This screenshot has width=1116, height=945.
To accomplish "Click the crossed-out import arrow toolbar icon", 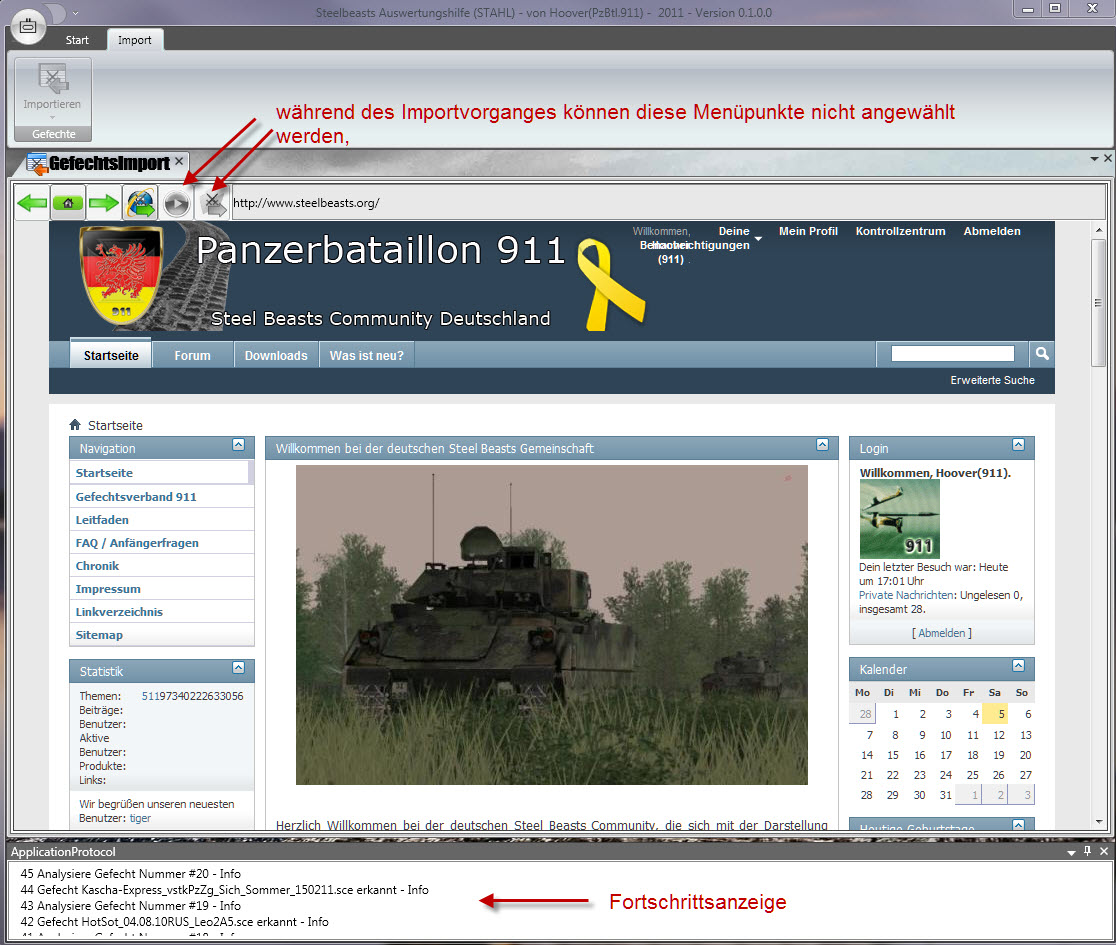I will [x=213, y=203].
